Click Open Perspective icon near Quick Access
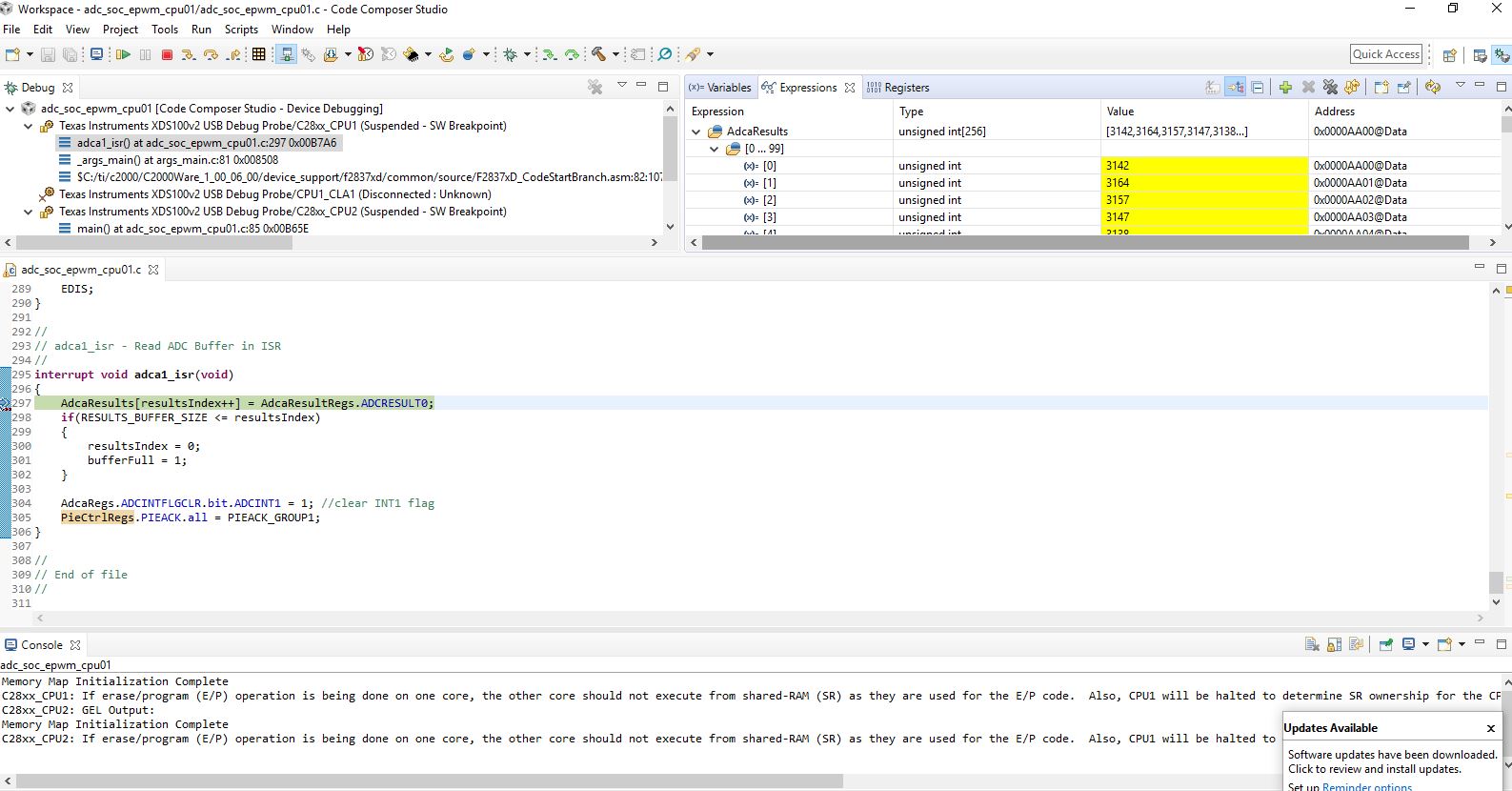The image size is (1512, 791). (1449, 54)
